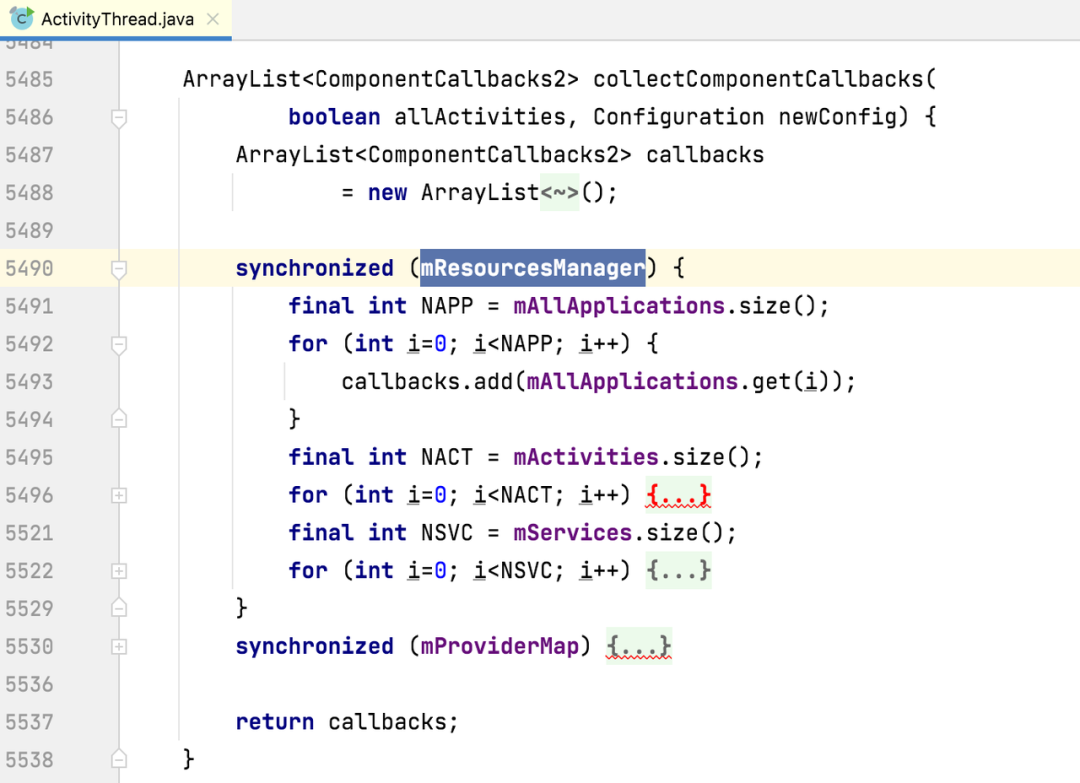
Task: Open folded braces after synchronized (mProviderMap)
Action: [x=639, y=646]
